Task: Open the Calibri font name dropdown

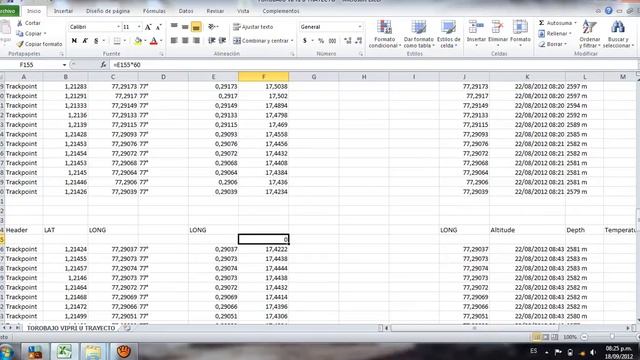Action: tap(118, 27)
